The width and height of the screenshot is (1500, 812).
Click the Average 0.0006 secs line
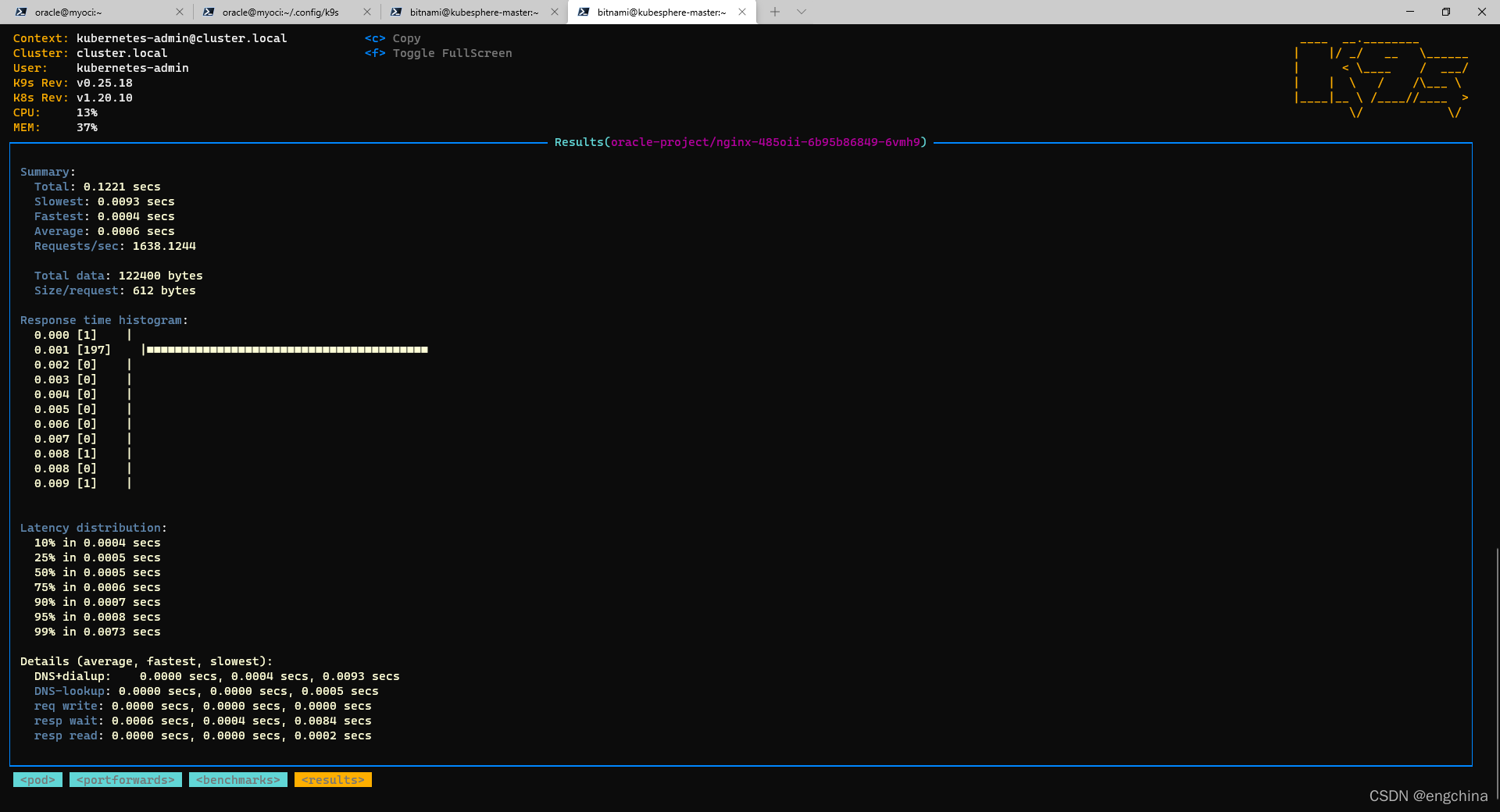[x=105, y=231]
